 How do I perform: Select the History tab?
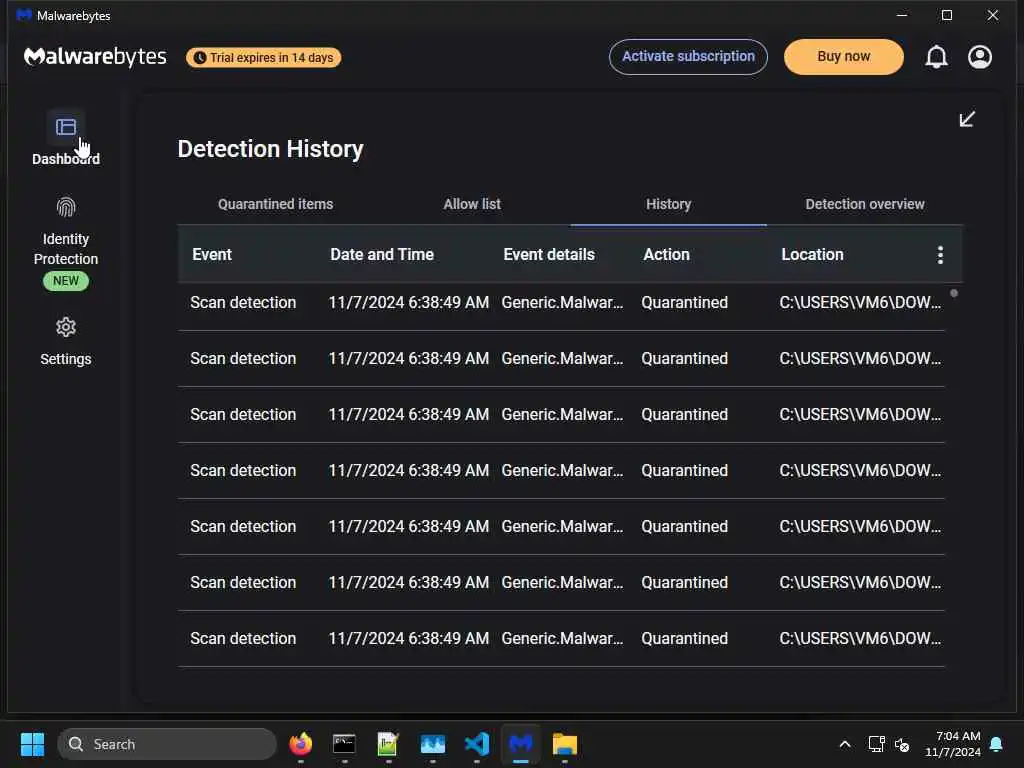pos(668,204)
